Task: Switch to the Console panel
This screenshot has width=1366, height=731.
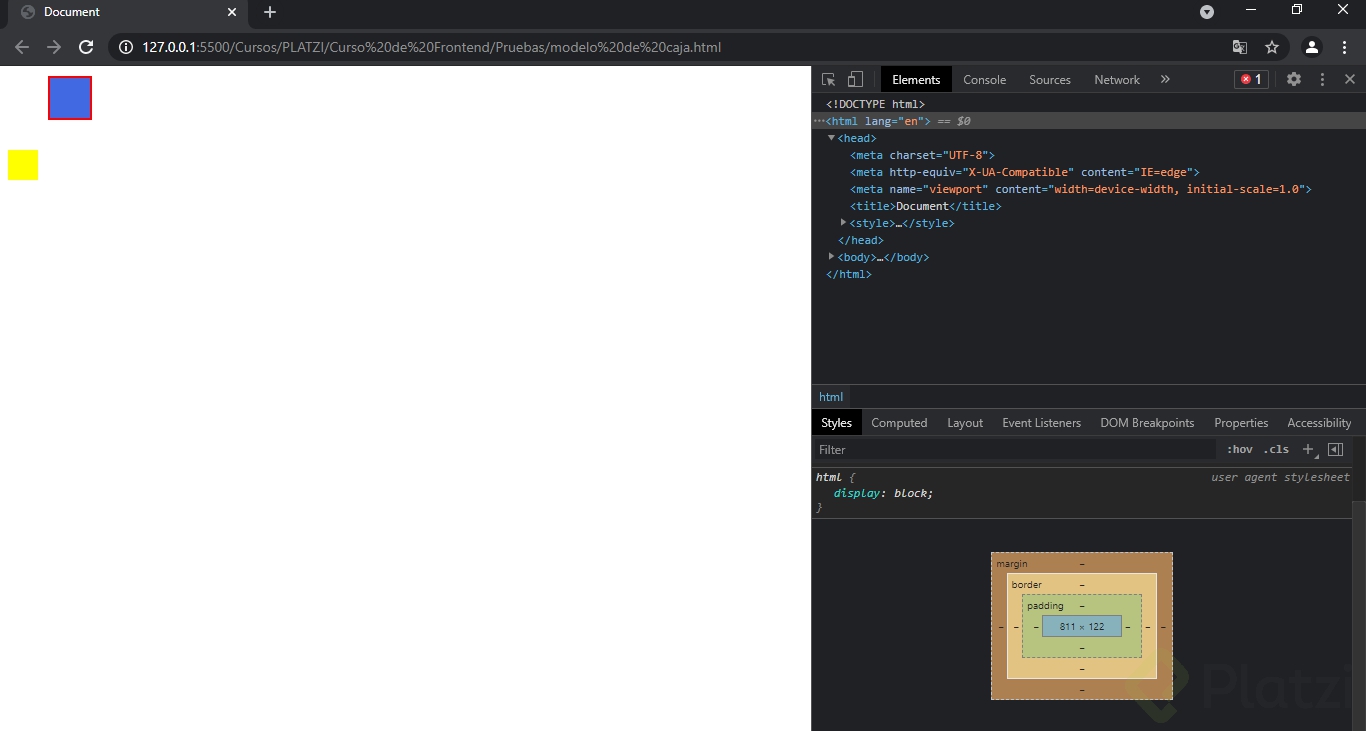Action: pos(984,79)
